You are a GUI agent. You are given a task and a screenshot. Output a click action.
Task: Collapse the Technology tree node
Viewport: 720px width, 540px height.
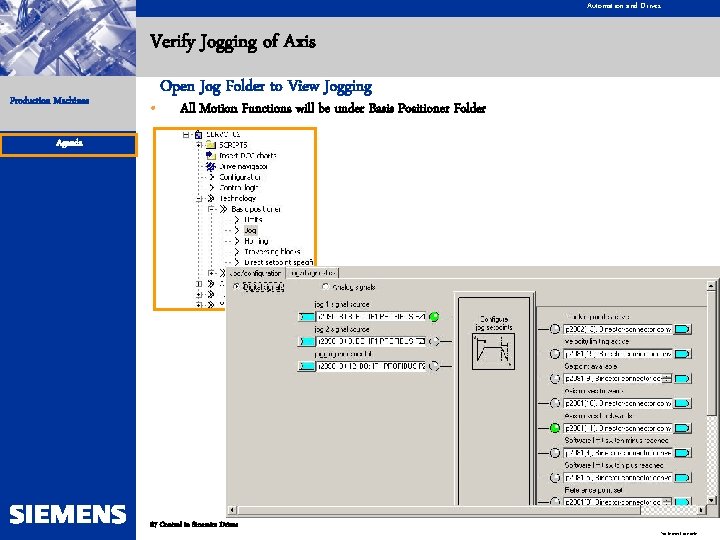[199, 199]
